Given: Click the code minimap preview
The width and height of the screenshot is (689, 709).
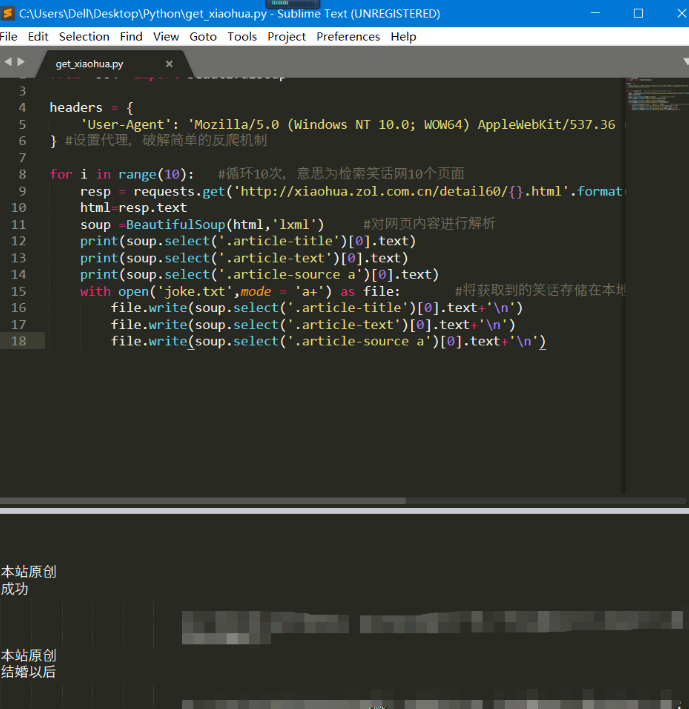Looking at the screenshot, I should point(657,95).
